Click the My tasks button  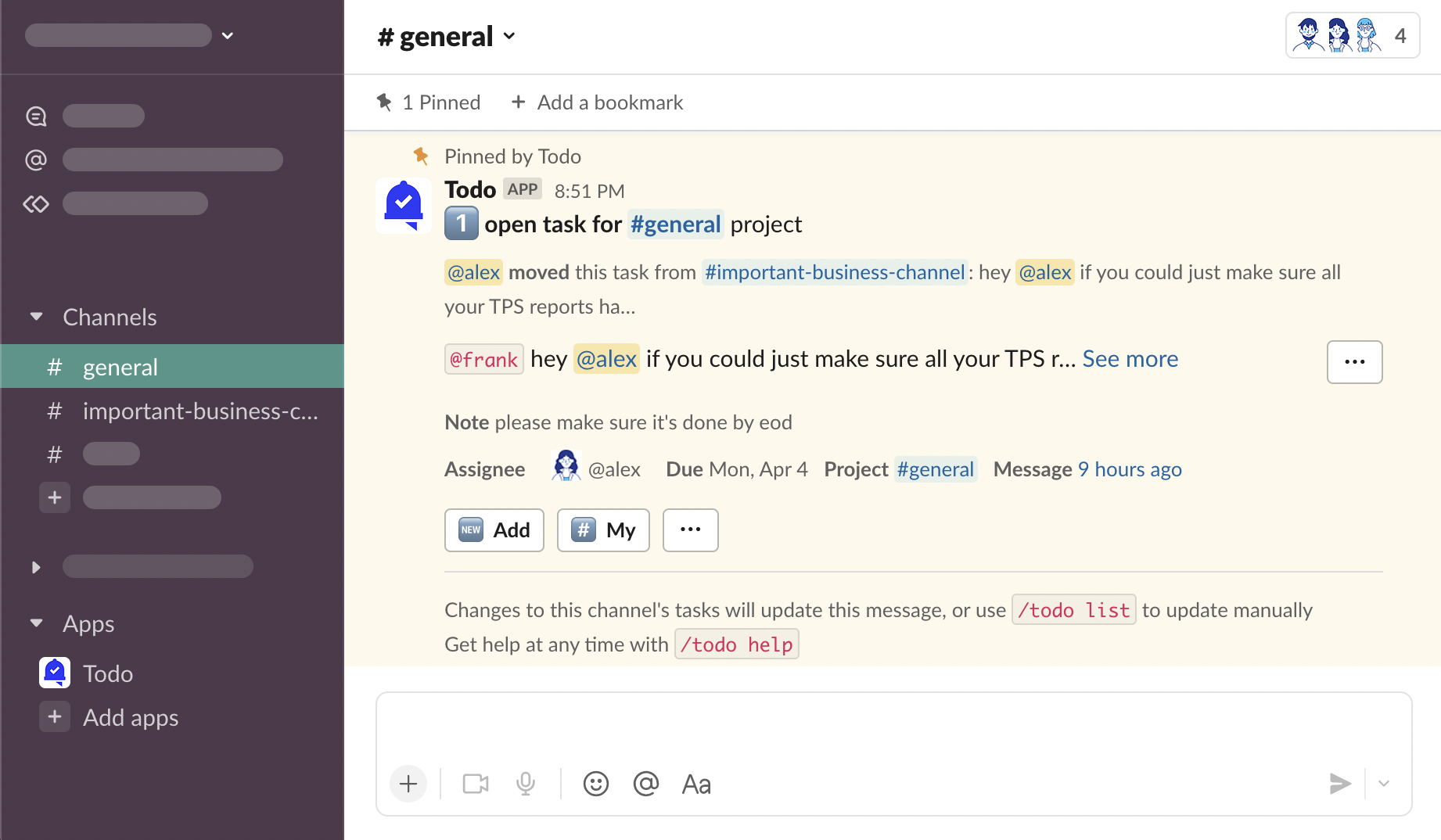603,530
